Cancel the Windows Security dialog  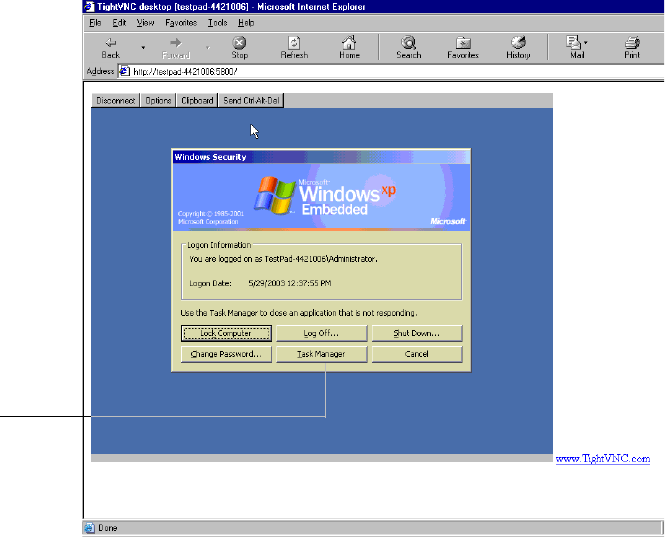417,354
